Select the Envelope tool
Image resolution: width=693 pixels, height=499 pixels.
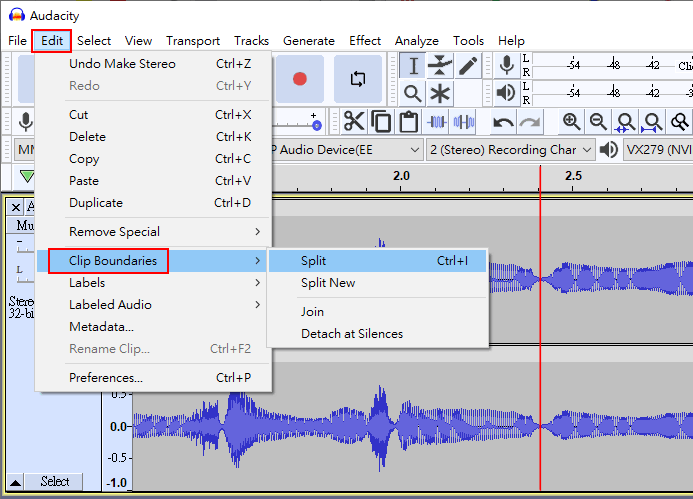(440, 66)
